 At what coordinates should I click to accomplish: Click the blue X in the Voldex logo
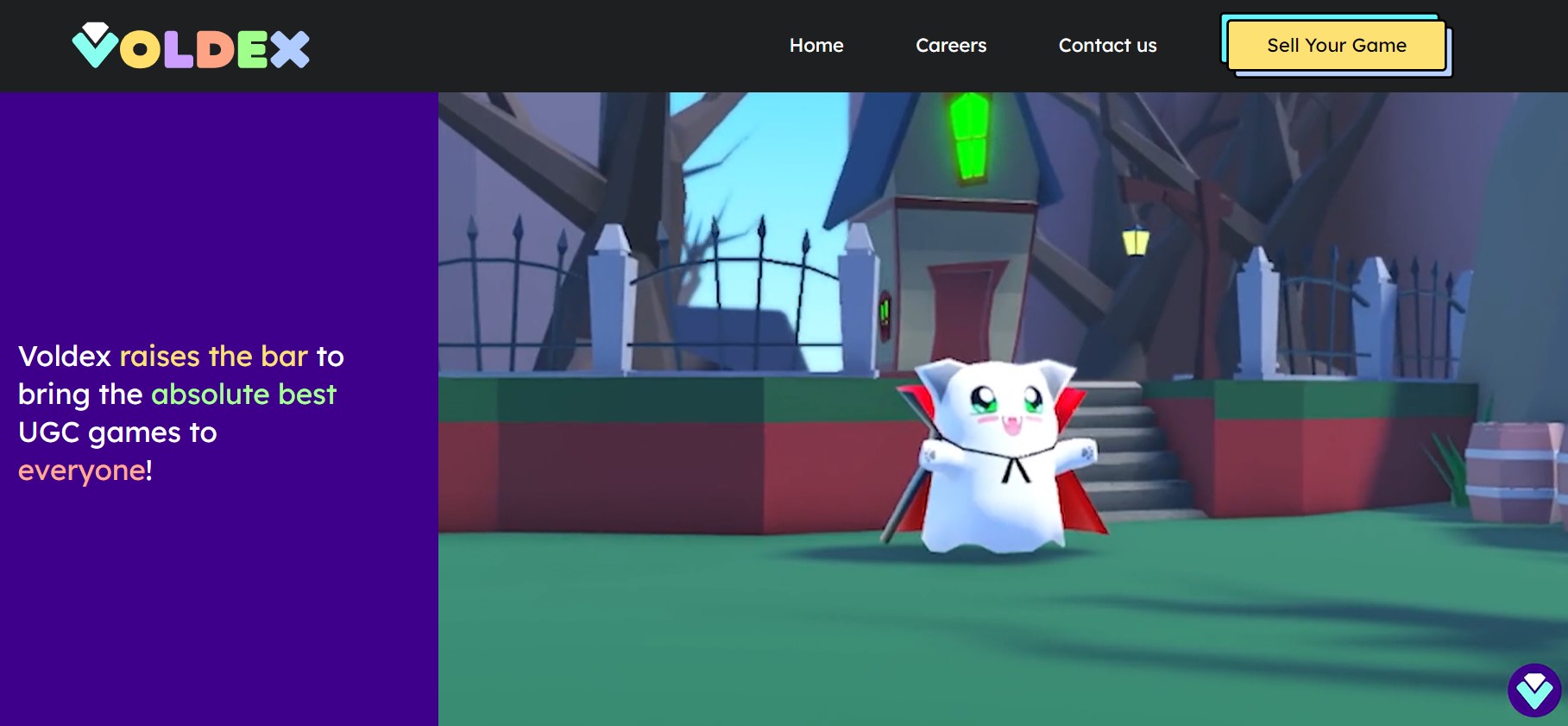click(290, 50)
